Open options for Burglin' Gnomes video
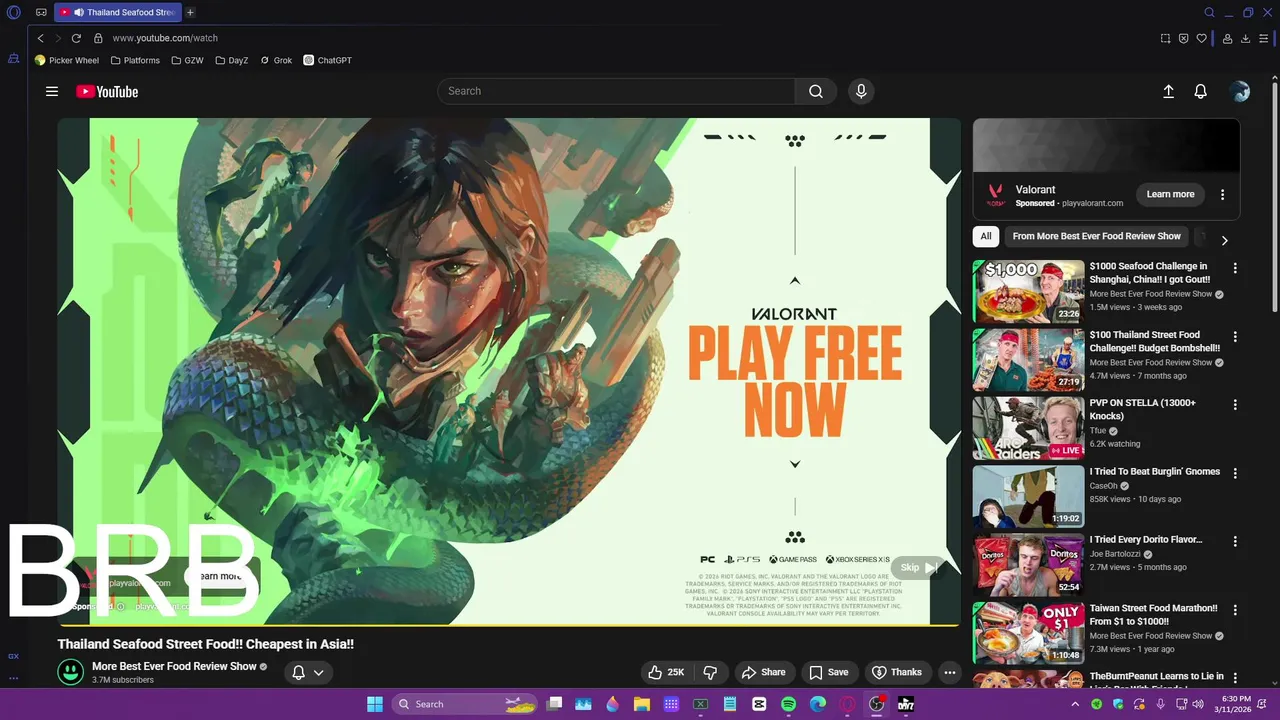The image size is (1280, 720). [x=1235, y=472]
